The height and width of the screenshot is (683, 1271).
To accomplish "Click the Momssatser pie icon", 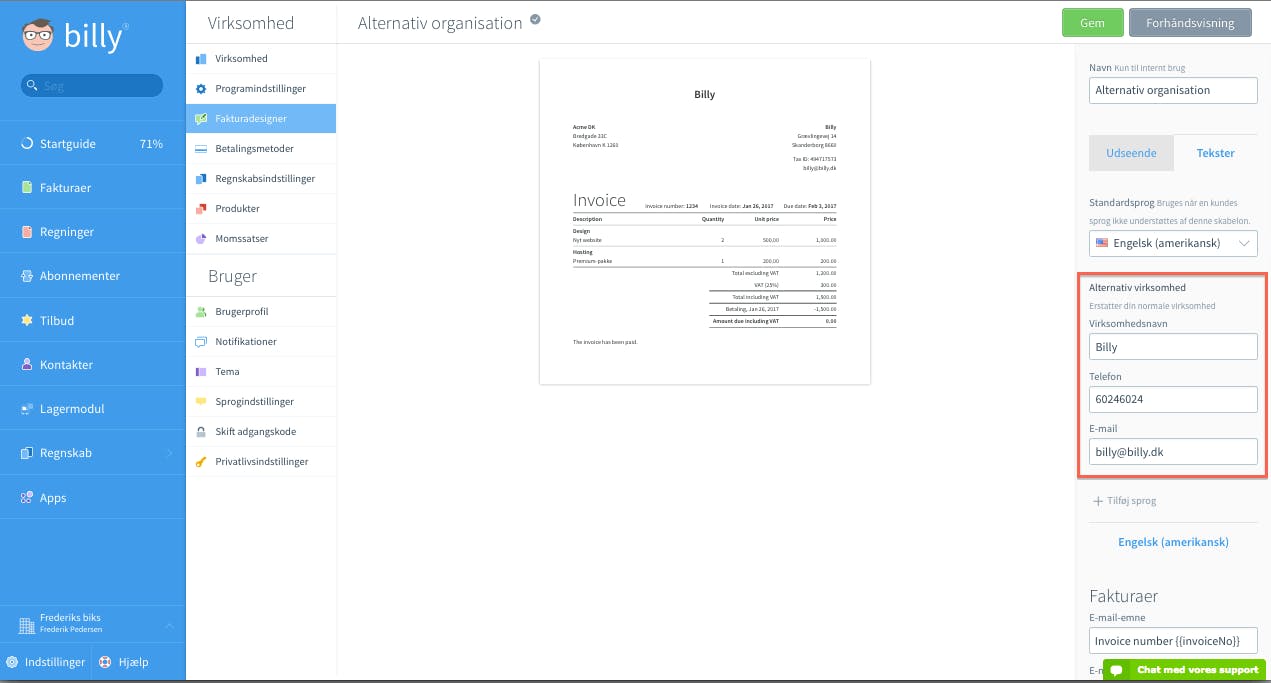I will click(200, 239).
